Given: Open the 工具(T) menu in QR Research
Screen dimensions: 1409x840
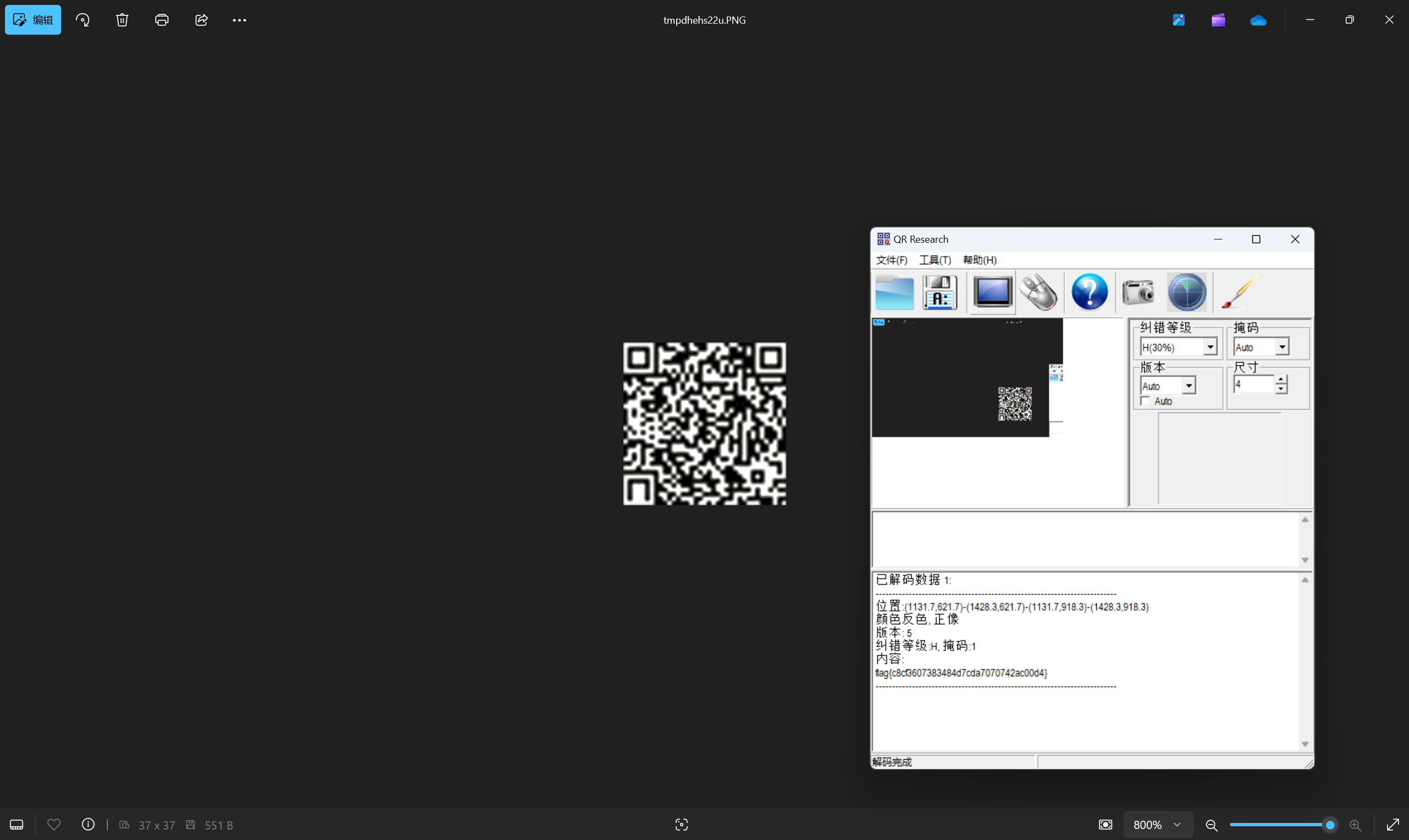Looking at the screenshot, I should point(934,260).
